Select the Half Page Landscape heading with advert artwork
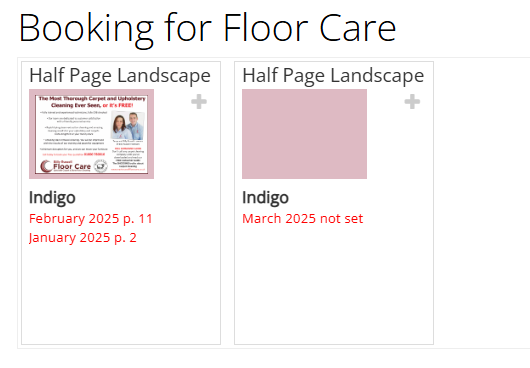The width and height of the screenshot is (530, 368). coord(120,75)
